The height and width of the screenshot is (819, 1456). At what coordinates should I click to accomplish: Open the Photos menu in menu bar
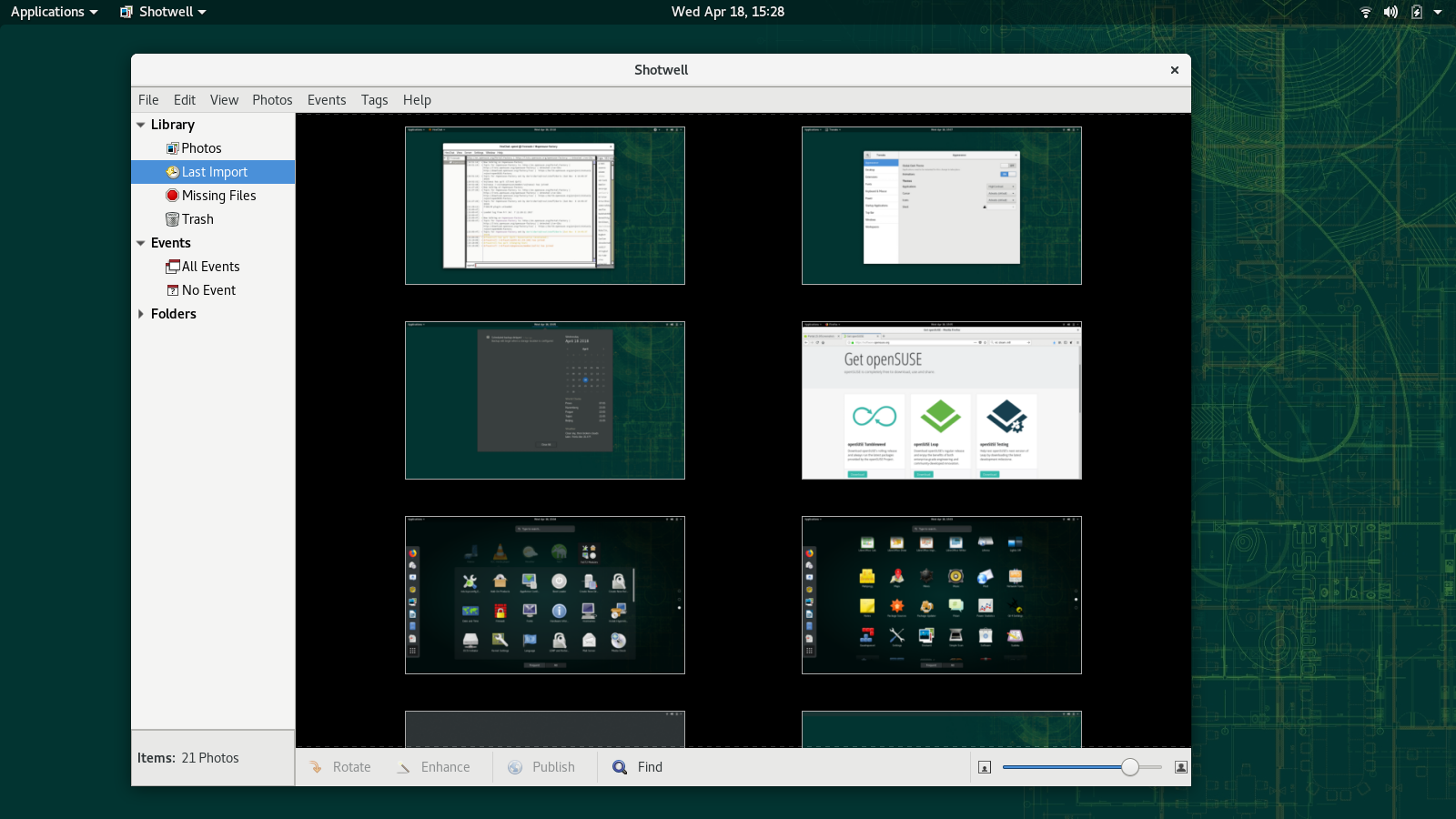click(x=272, y=100)
